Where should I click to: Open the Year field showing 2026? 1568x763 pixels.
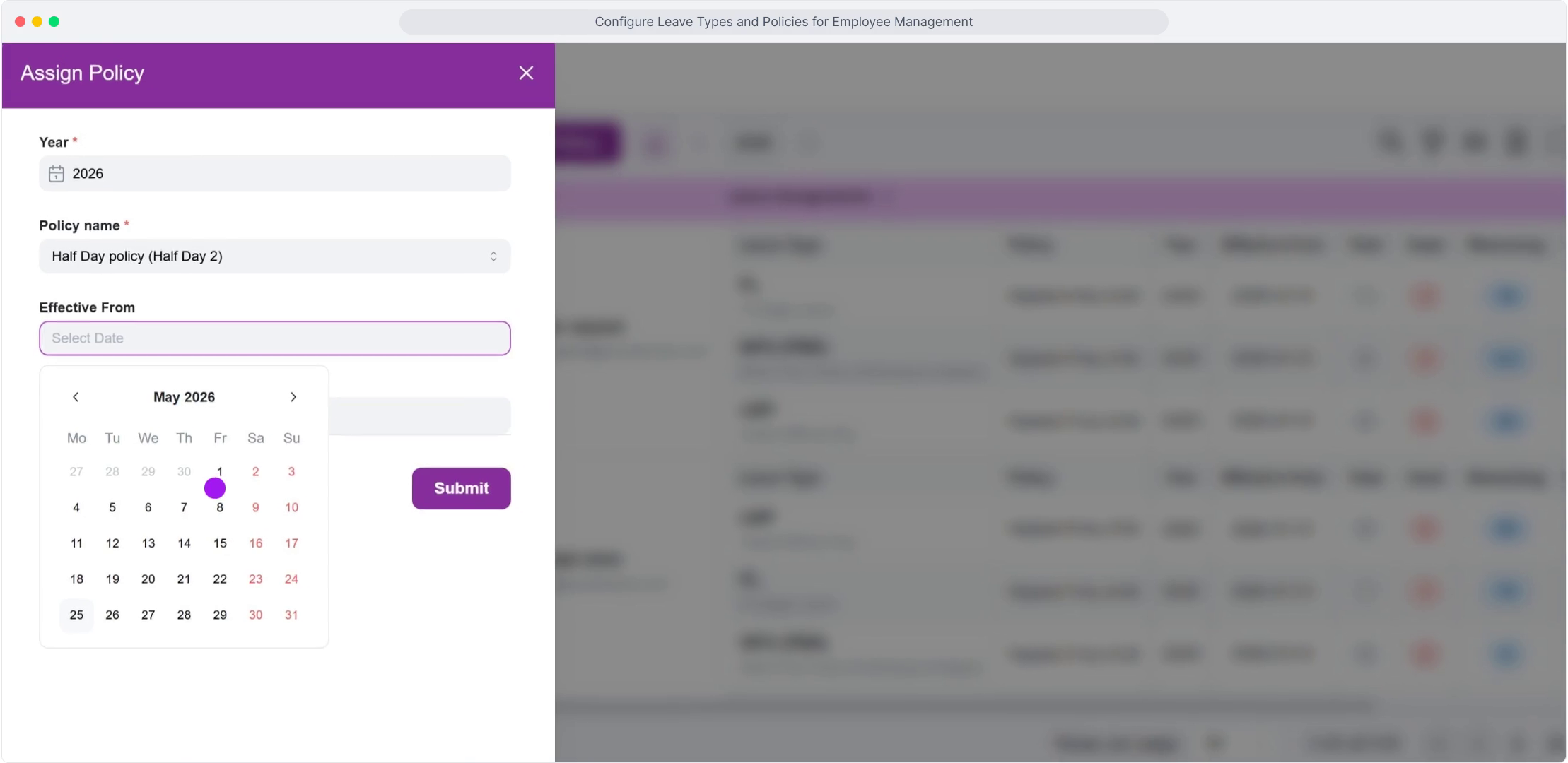pos(274,173)
